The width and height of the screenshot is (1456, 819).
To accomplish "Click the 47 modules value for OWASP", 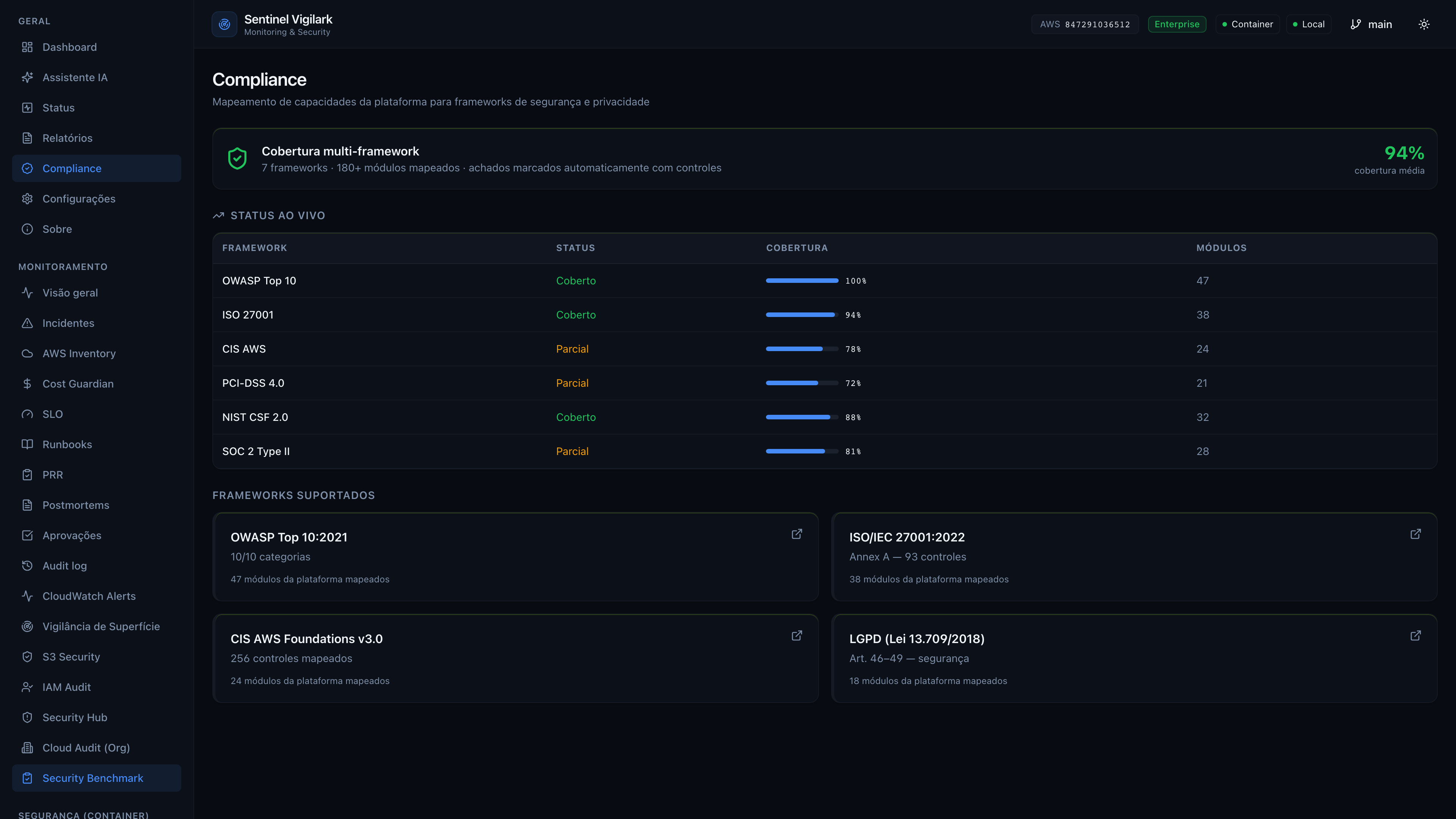I will pos(1202,281).
